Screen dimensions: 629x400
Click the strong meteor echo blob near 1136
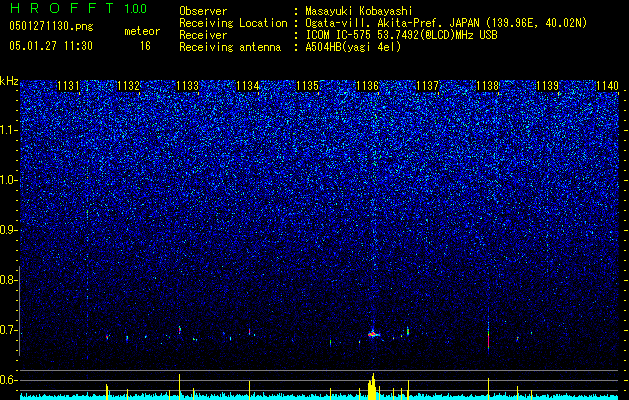click(x=373, y=334)
